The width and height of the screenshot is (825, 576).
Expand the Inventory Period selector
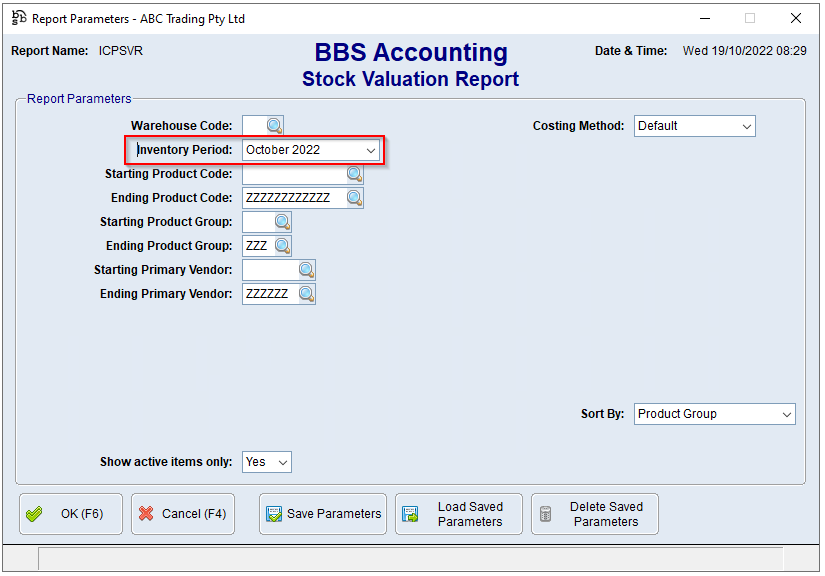[369, 149]
